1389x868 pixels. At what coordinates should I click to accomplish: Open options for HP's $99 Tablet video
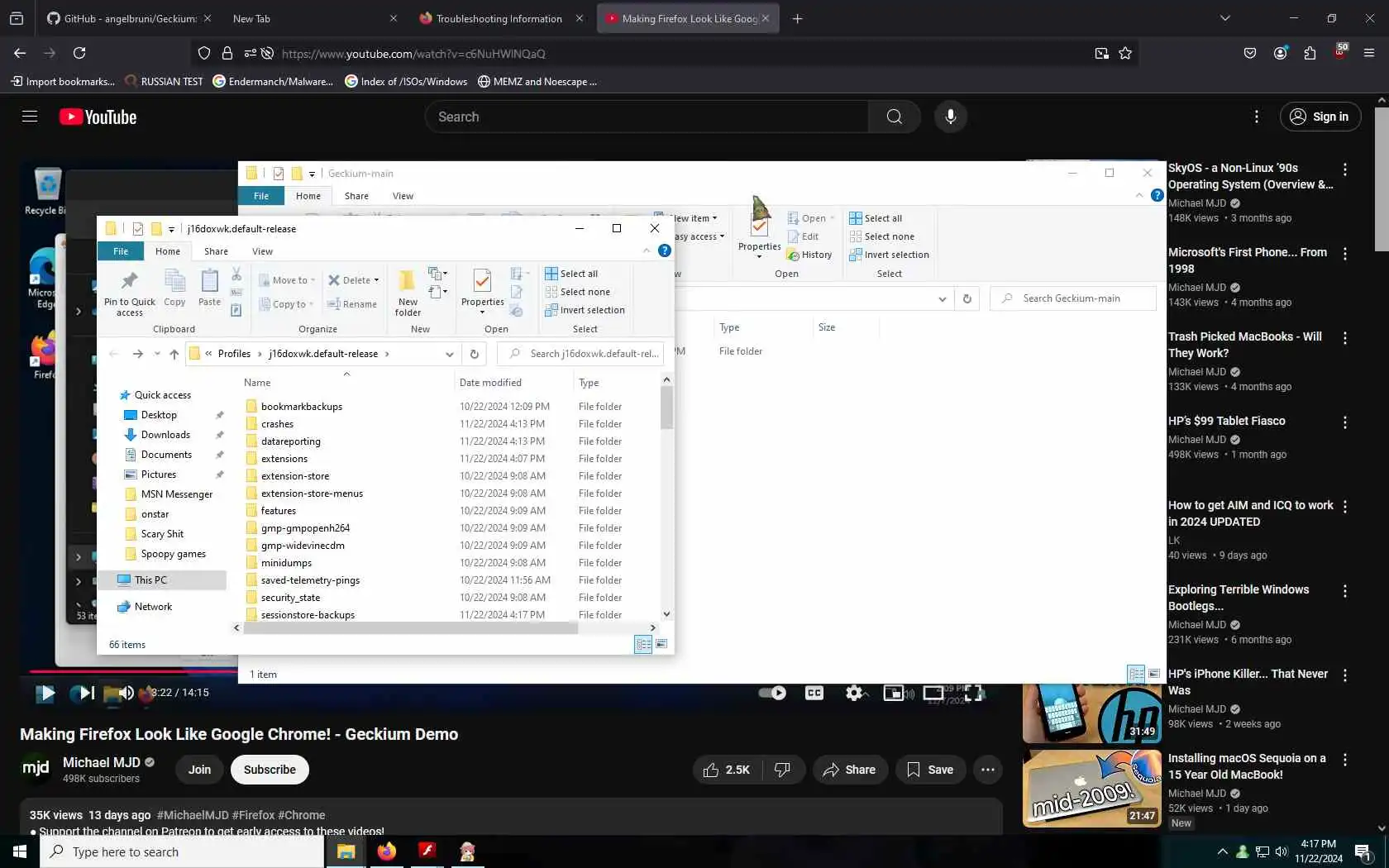pyautogui.click(x=1345, y=422)
